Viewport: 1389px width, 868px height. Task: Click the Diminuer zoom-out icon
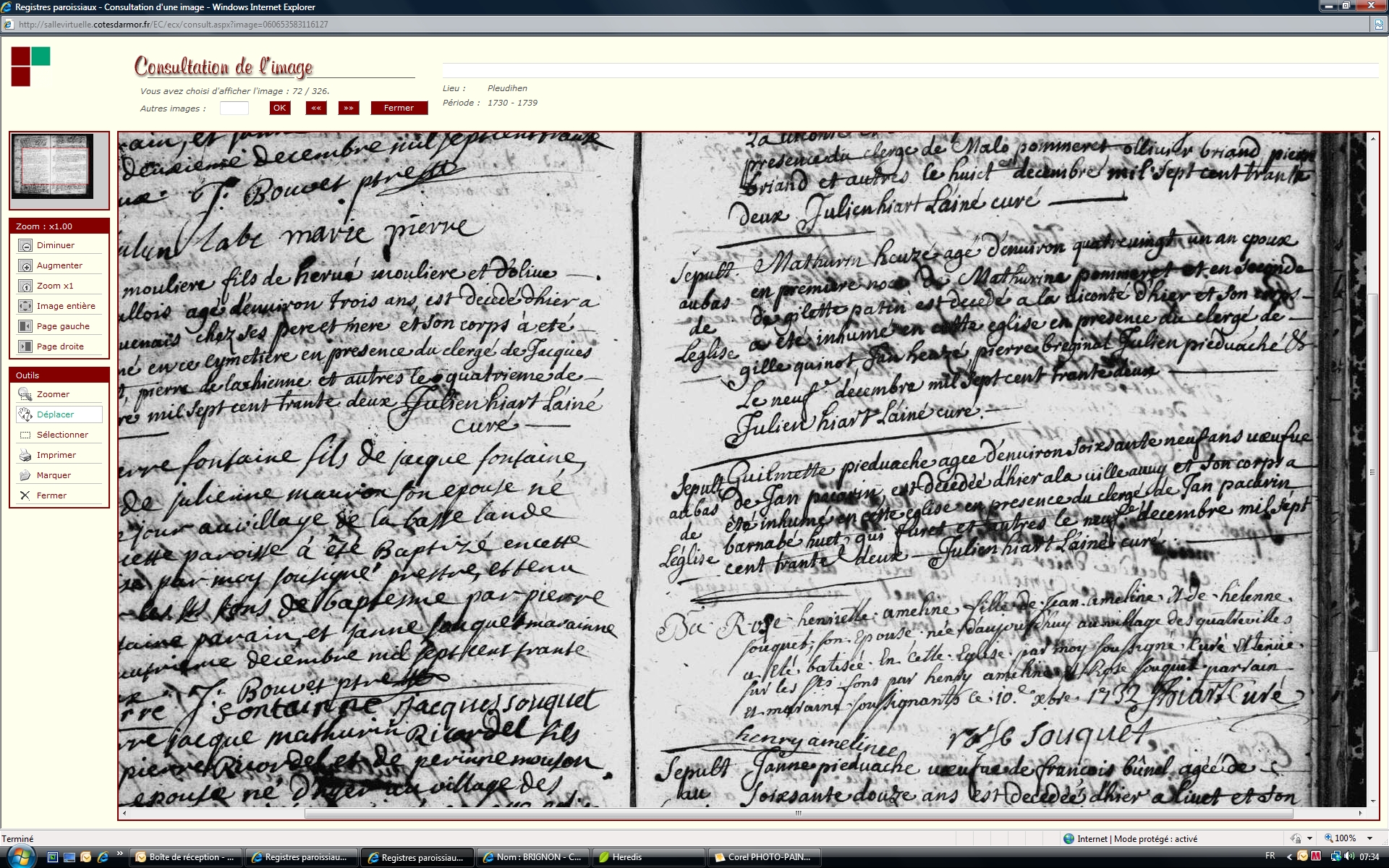(26, 246)
